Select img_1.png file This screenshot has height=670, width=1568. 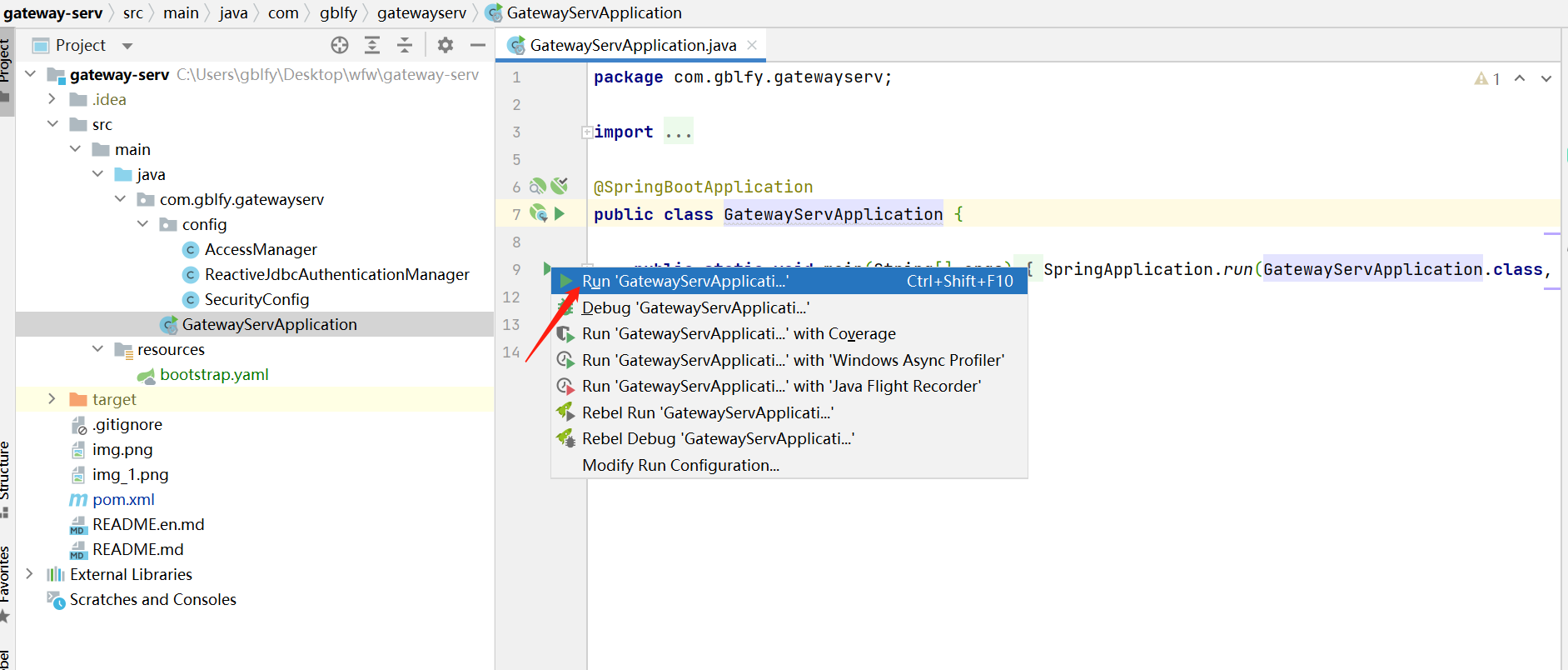click(x=130, y=474)
